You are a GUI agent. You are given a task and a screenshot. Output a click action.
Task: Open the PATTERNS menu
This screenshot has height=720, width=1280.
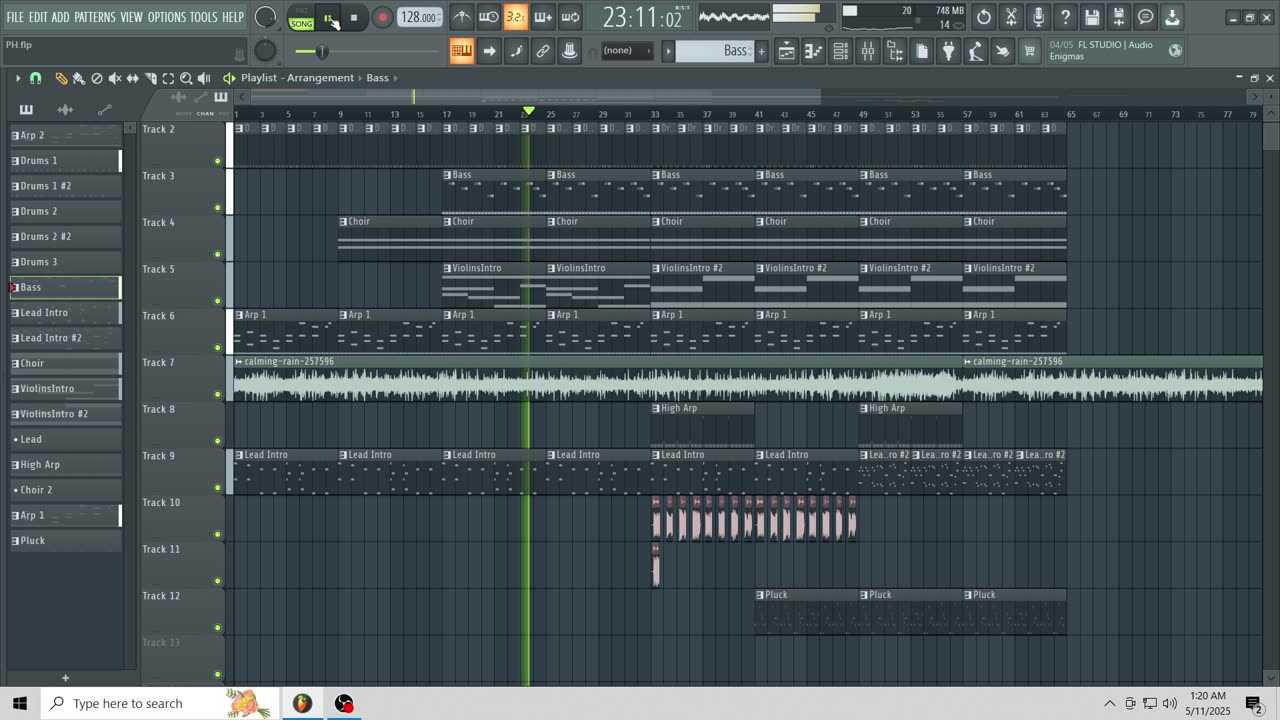(x=94, y=17)
